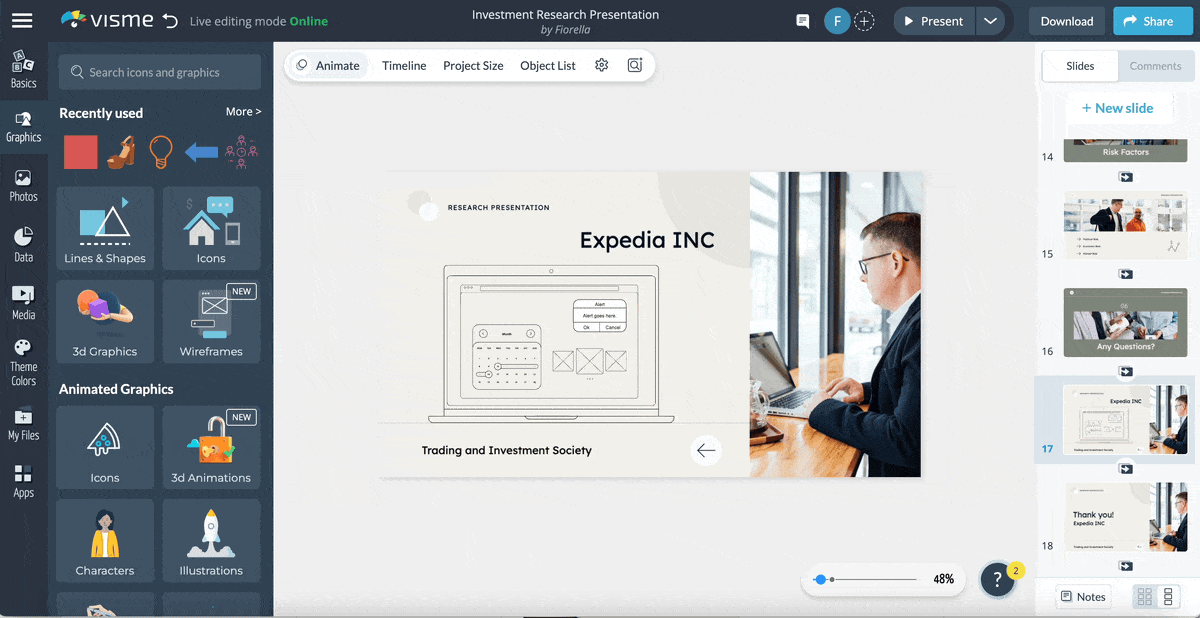The image size is (1200, 618).
Task: Open slide 17 transition options
Action: click(1125, 467)
